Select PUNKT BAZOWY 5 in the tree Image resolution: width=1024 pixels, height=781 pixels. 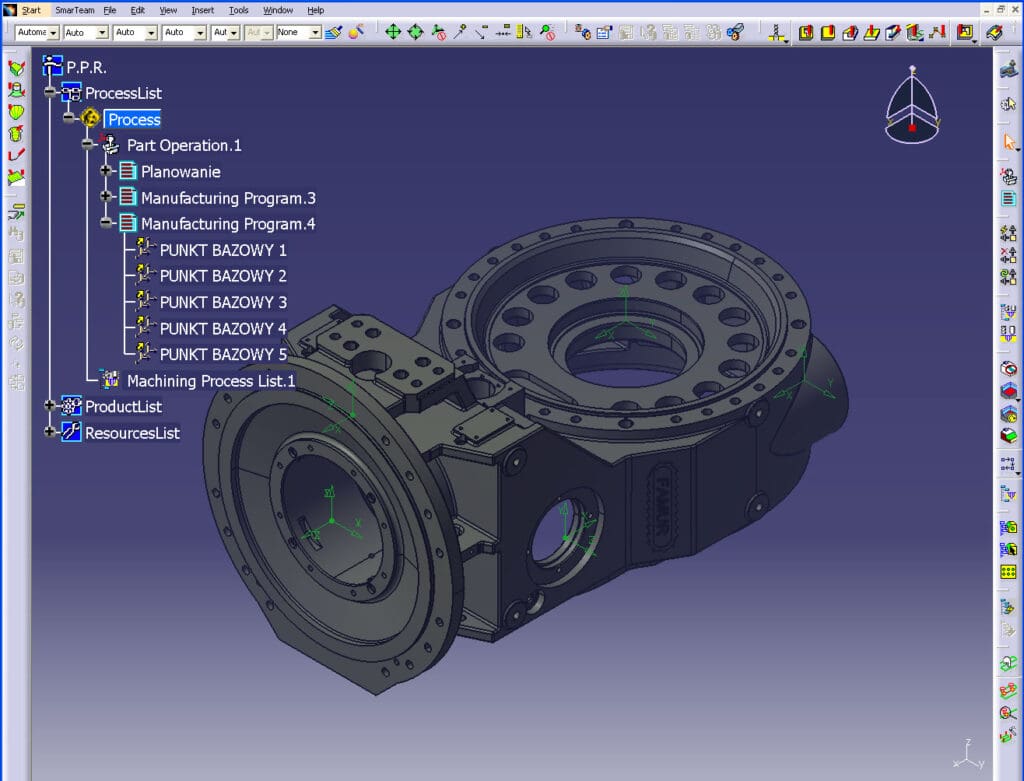pos(223,355)
